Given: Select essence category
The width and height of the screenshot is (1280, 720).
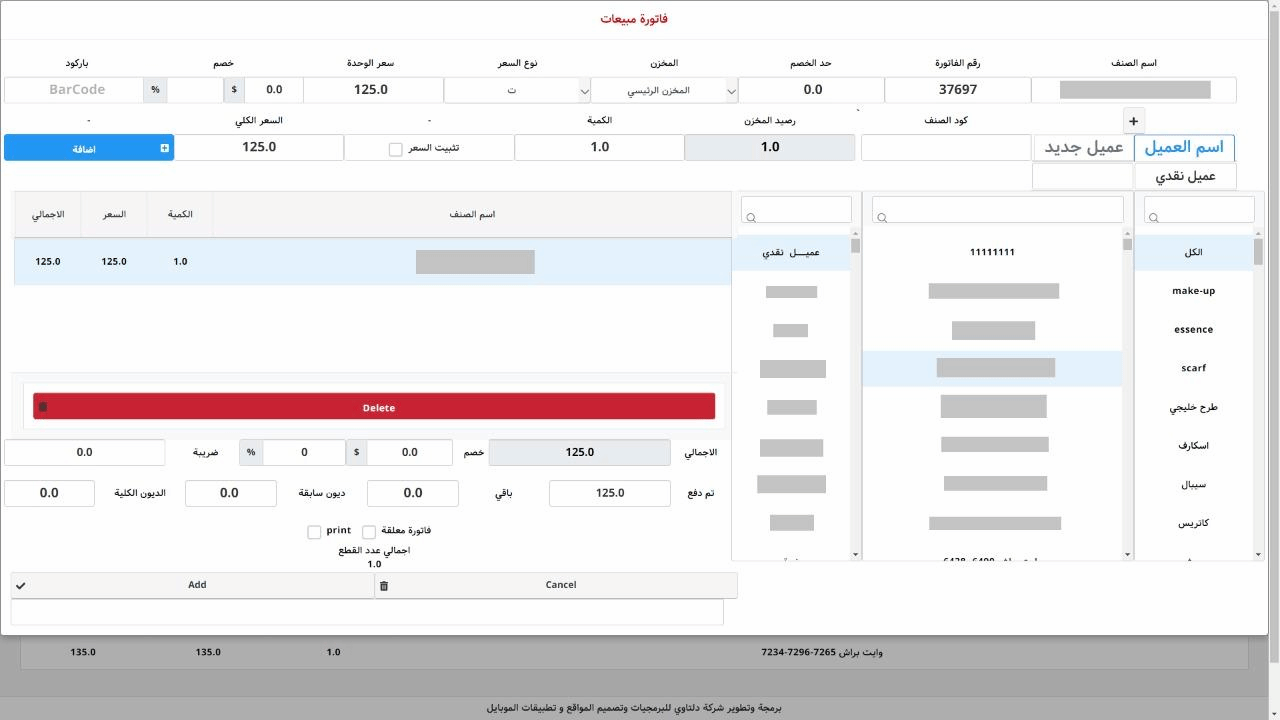Looking at the screenshot, I should [x=1193, y=329].
